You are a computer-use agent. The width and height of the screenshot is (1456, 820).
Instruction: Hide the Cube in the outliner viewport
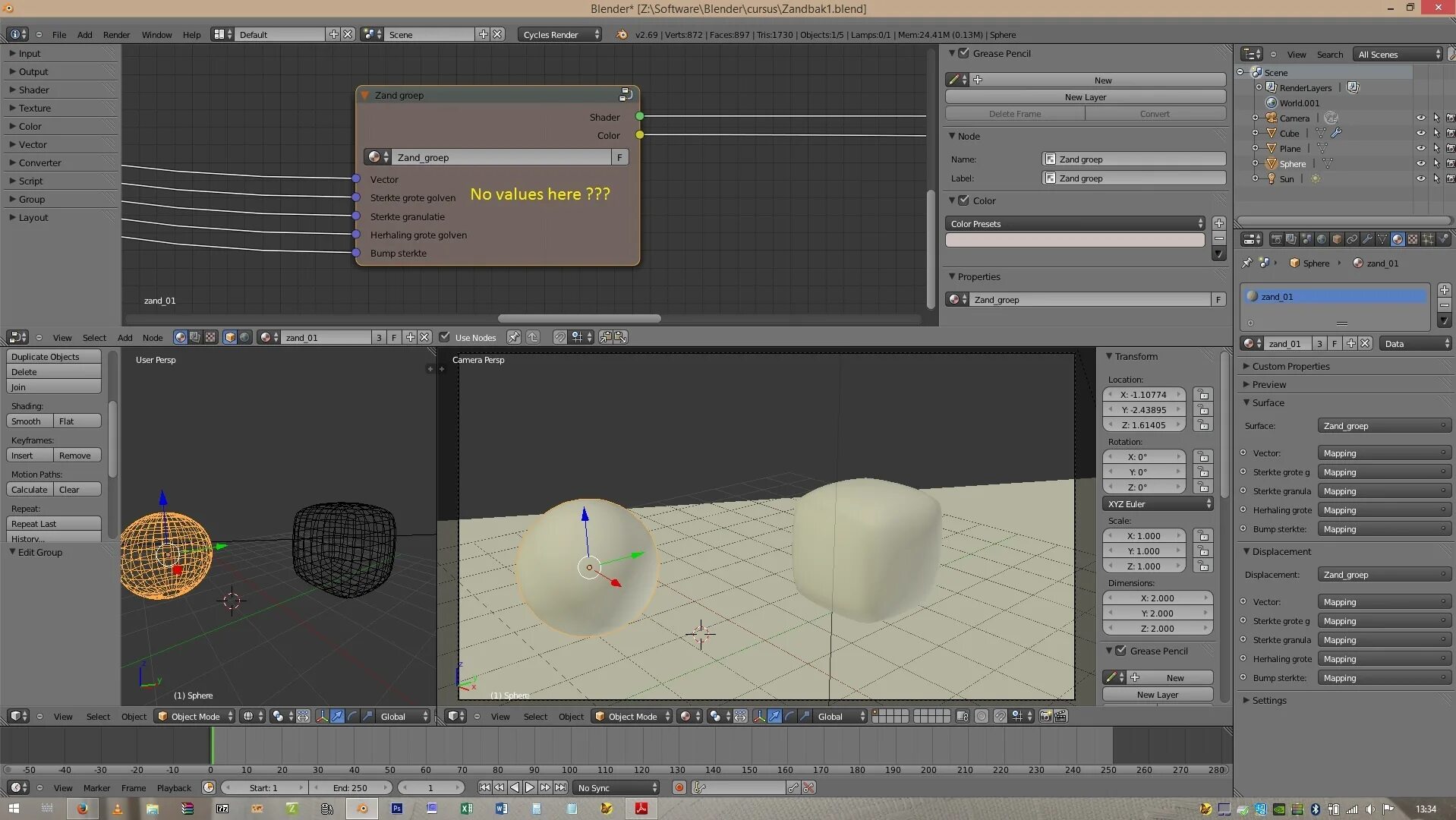(x=1420, y=133)
